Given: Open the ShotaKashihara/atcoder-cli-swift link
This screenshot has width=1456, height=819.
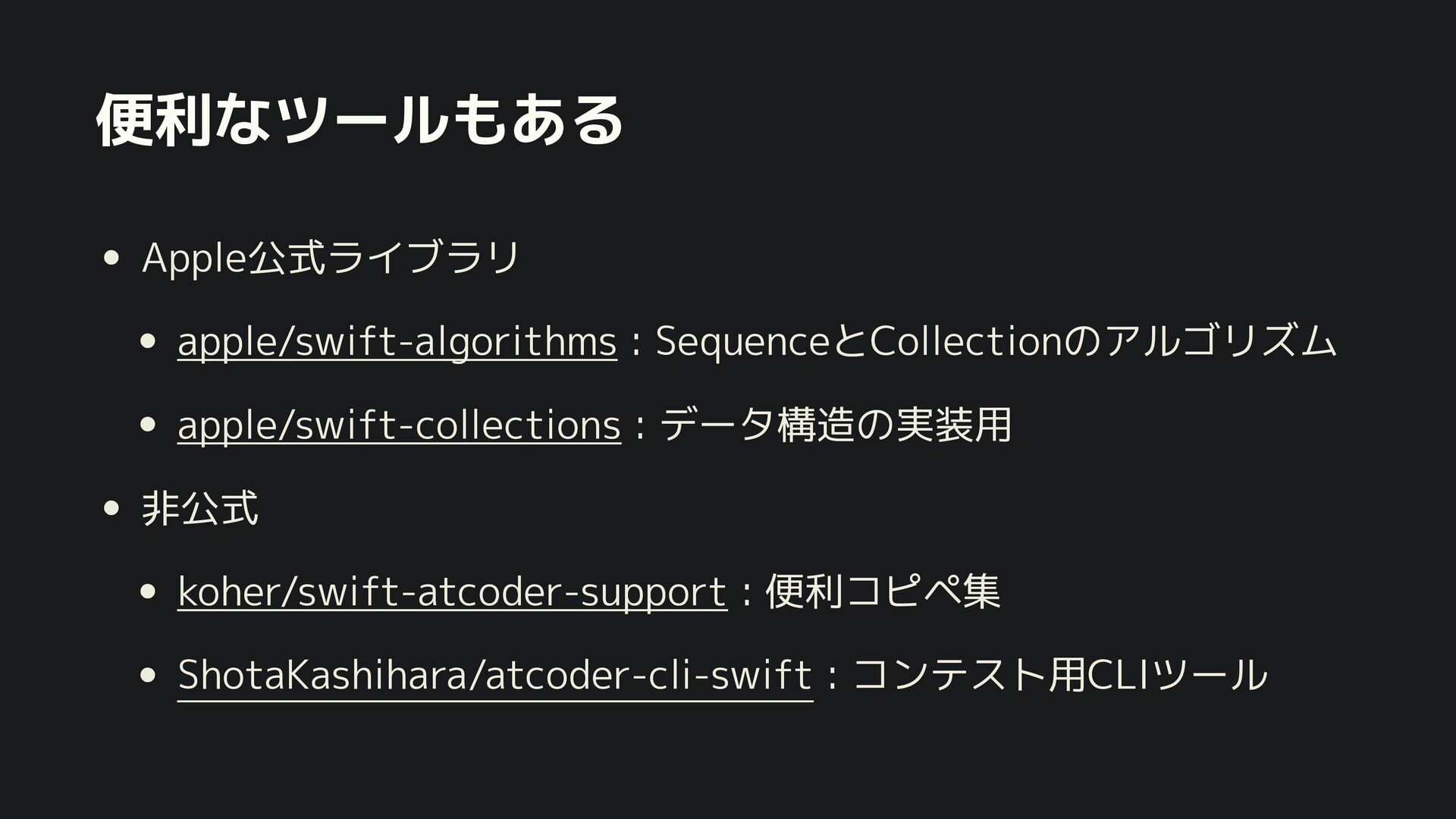Looking at the screenshot, I should [x=494, y=676].
